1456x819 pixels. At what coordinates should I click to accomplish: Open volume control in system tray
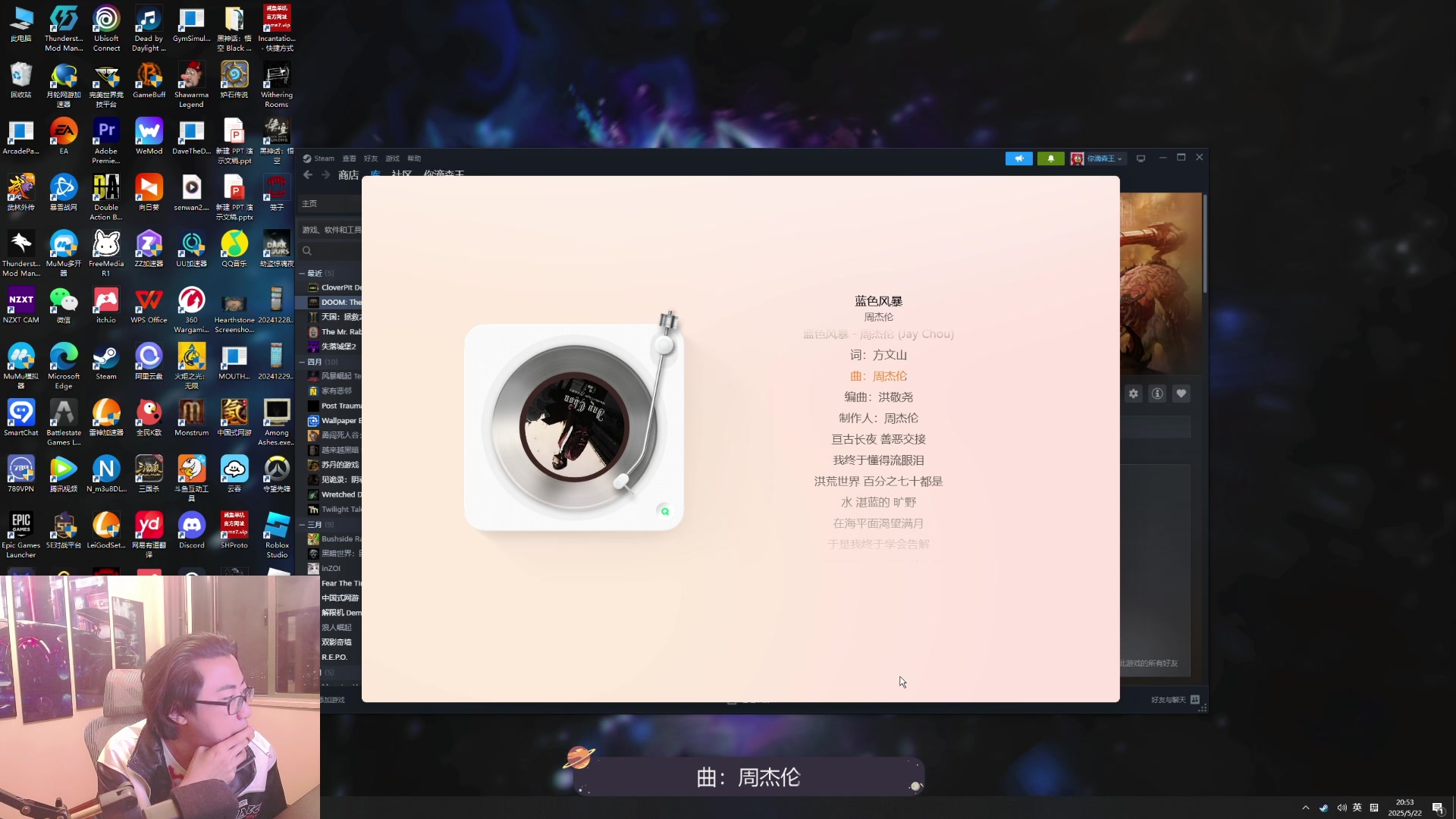tap(1341, 808)
